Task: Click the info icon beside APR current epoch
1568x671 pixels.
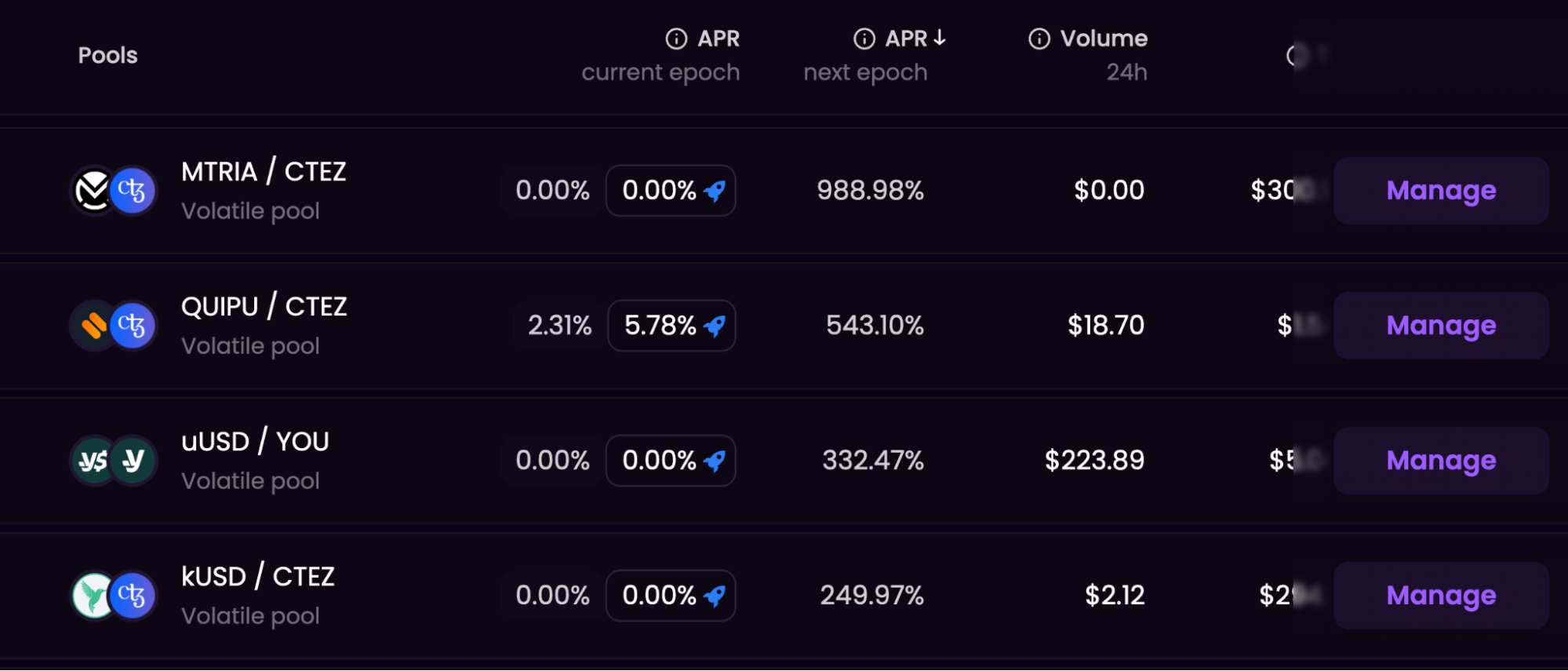Action: pyautogui.click(x=676, y=38)
